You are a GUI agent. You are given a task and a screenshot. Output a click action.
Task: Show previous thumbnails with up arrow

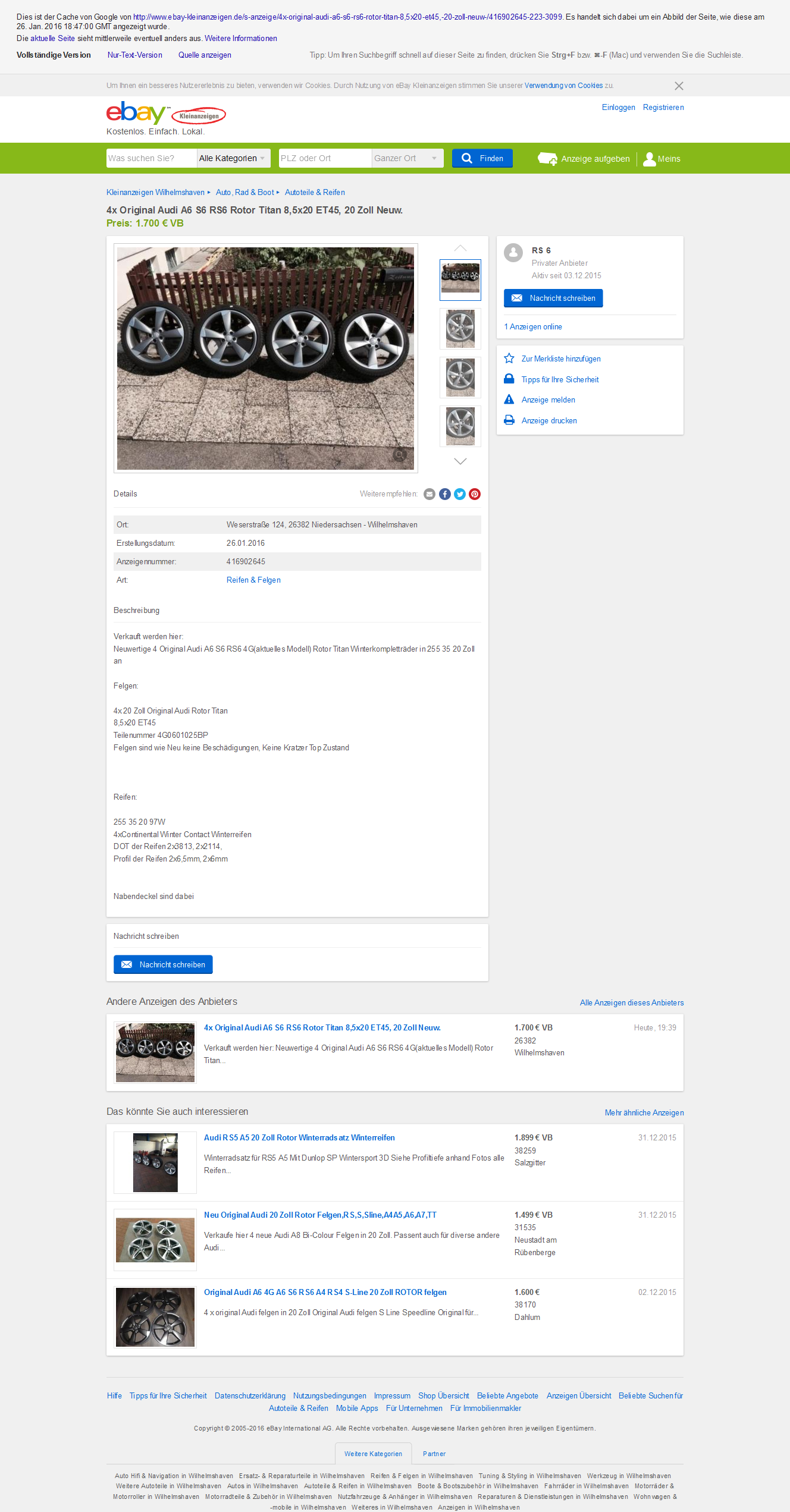[x=460, y=248]
